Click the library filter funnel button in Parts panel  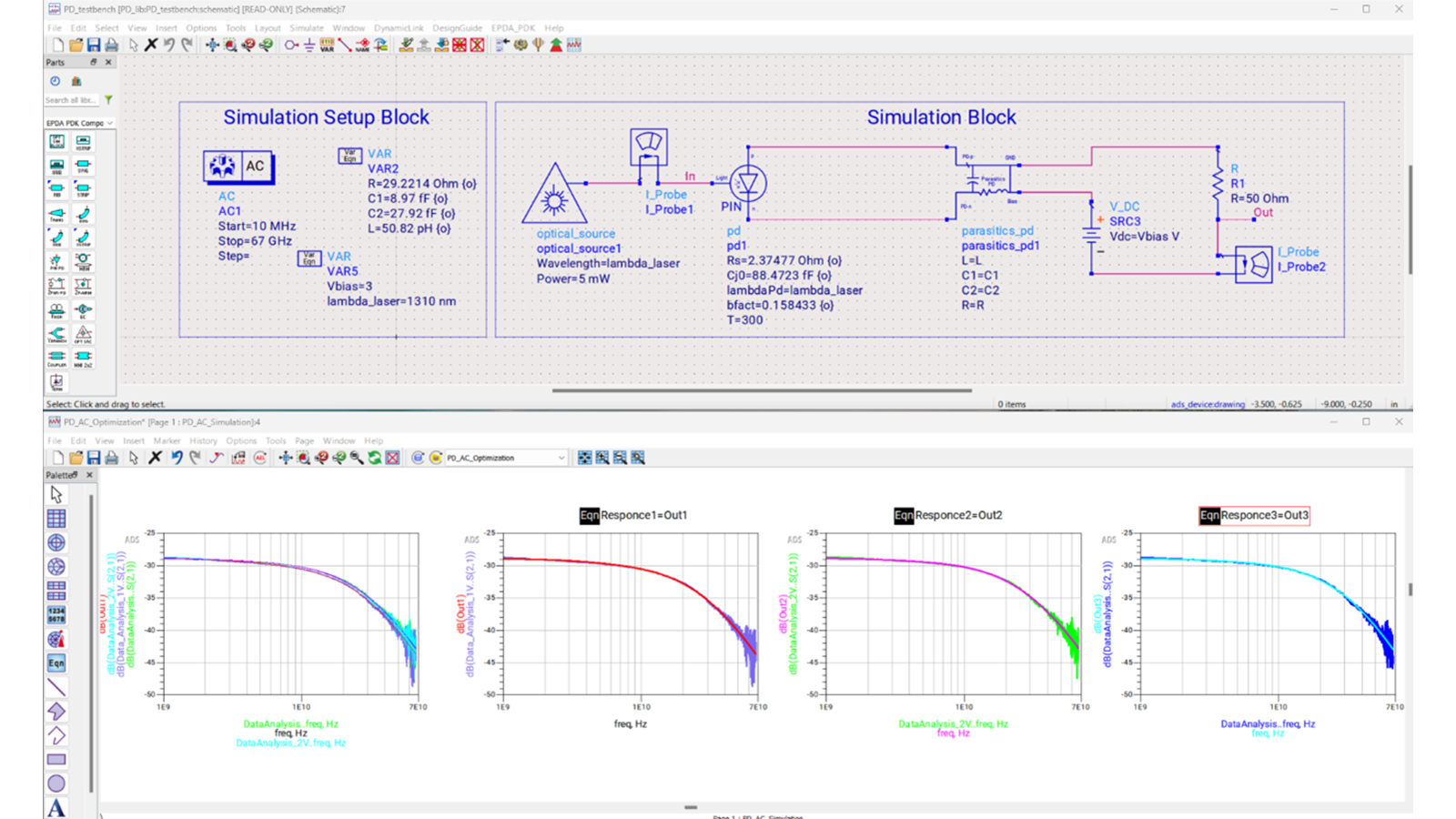(109, 99)
